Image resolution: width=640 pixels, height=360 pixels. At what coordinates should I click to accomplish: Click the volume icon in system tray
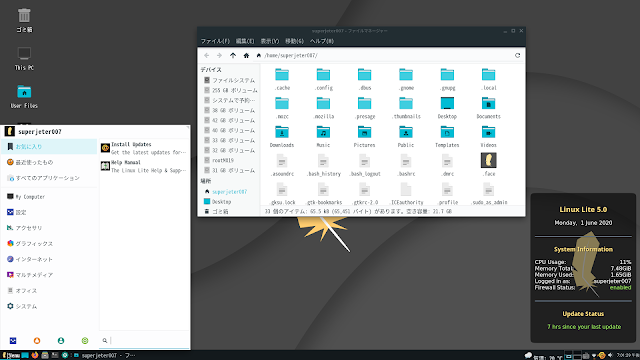[610, 356]
